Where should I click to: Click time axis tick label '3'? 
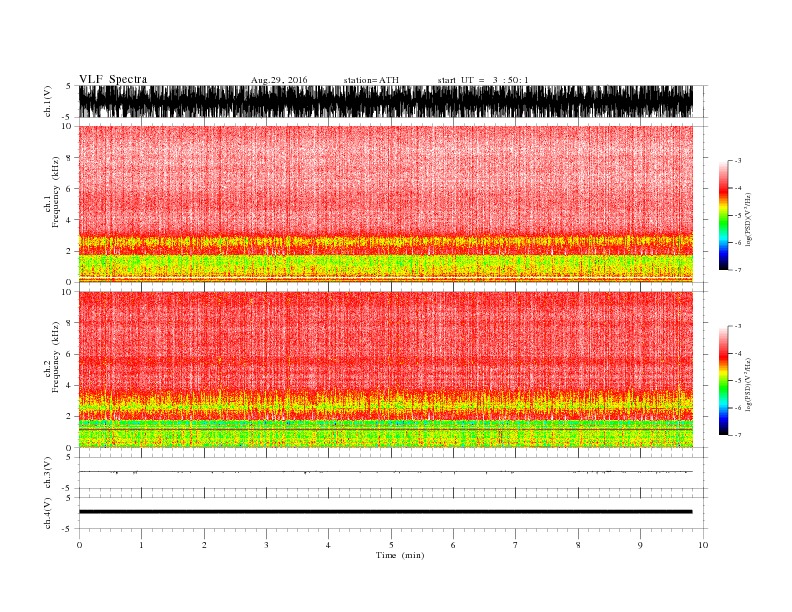(x=266, y=545)
